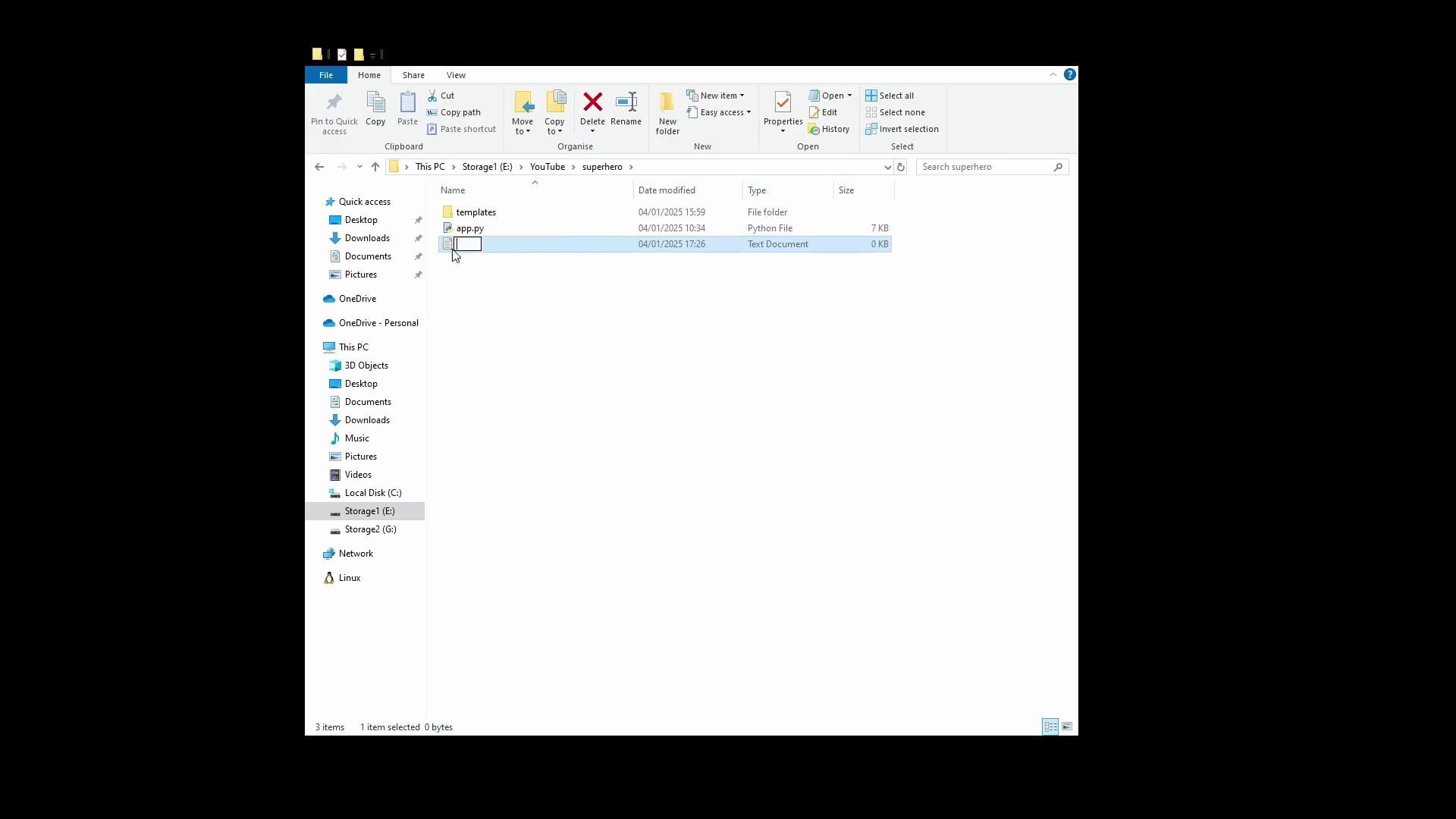Image resolution: width=1456 pixels, height=819 pixels.
Task: Open Videos folder in sidebar
Action: (358, 475)
